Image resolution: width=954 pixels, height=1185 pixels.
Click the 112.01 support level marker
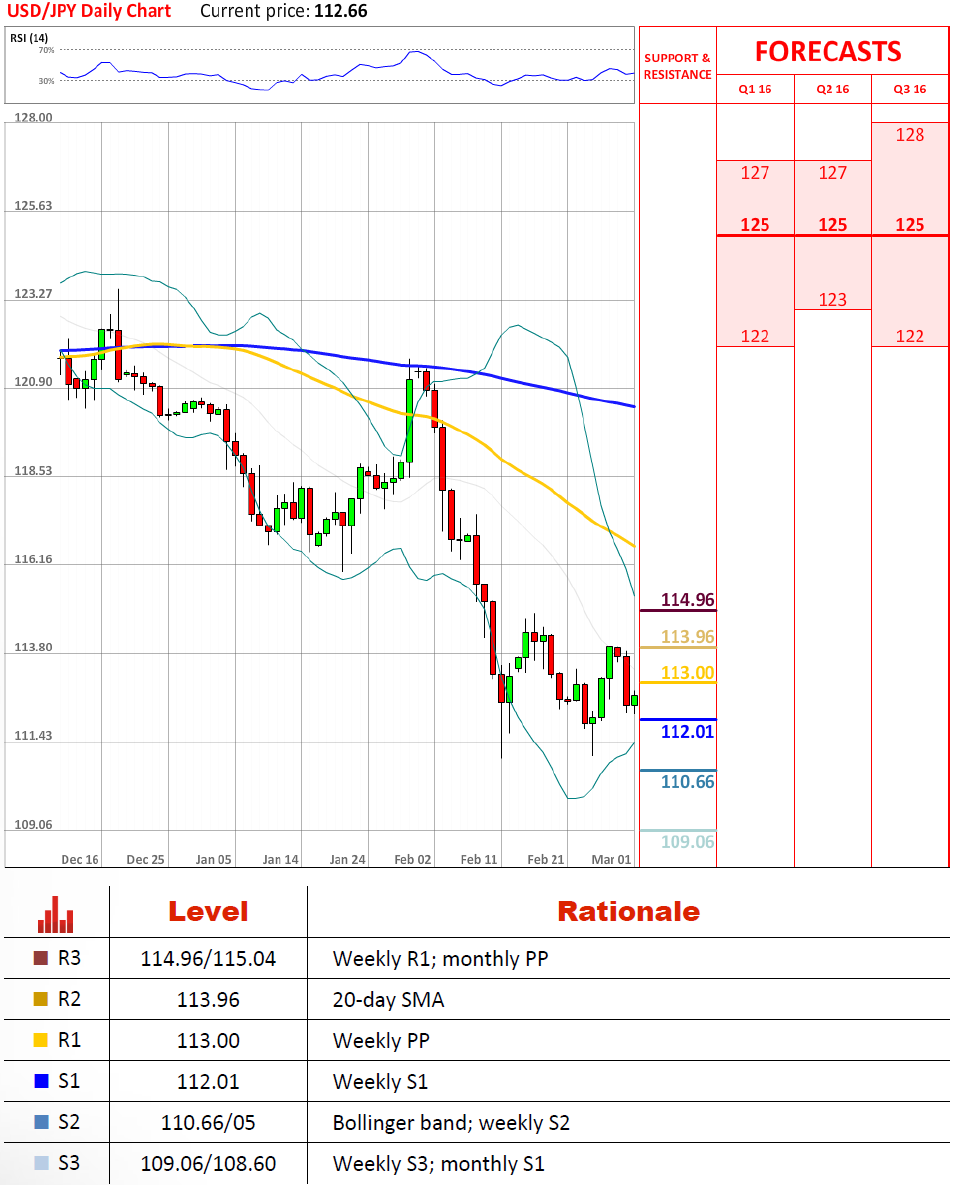(x=687, y=732)
